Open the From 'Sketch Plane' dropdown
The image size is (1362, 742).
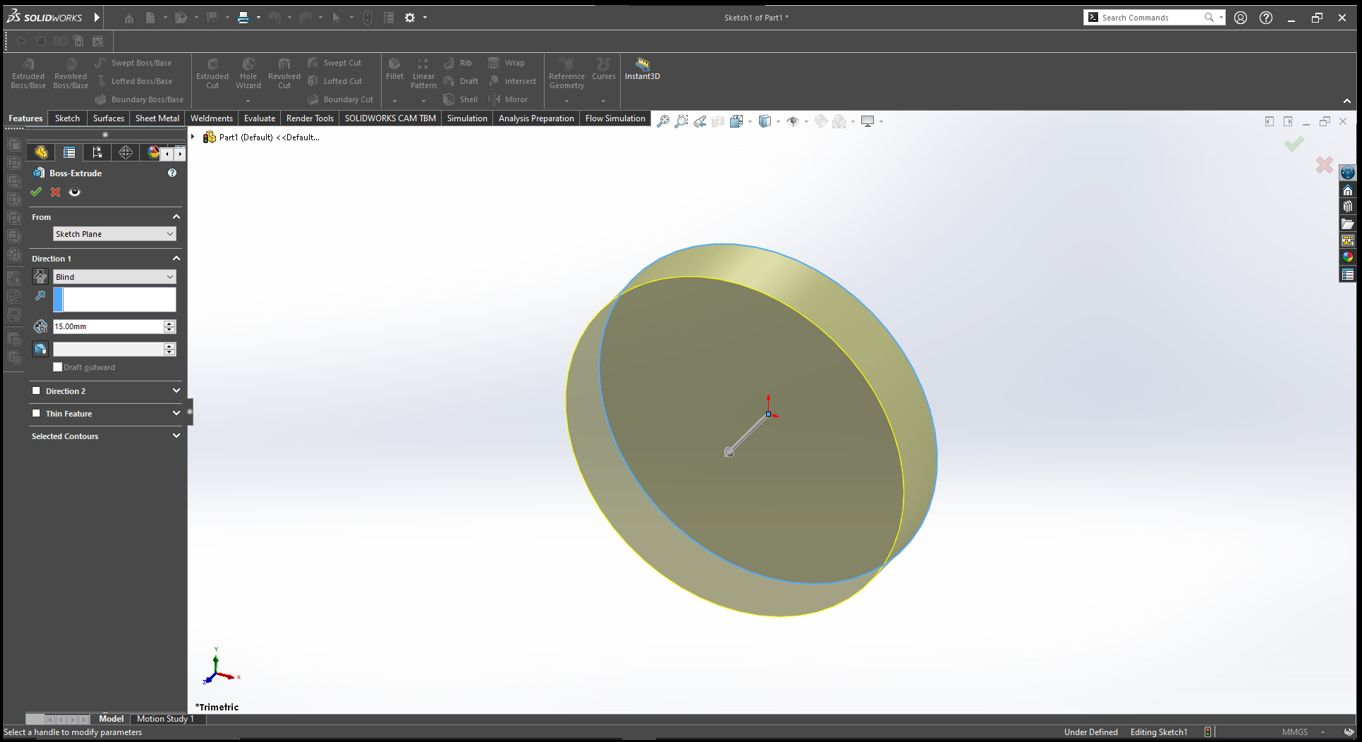(114, 234)
